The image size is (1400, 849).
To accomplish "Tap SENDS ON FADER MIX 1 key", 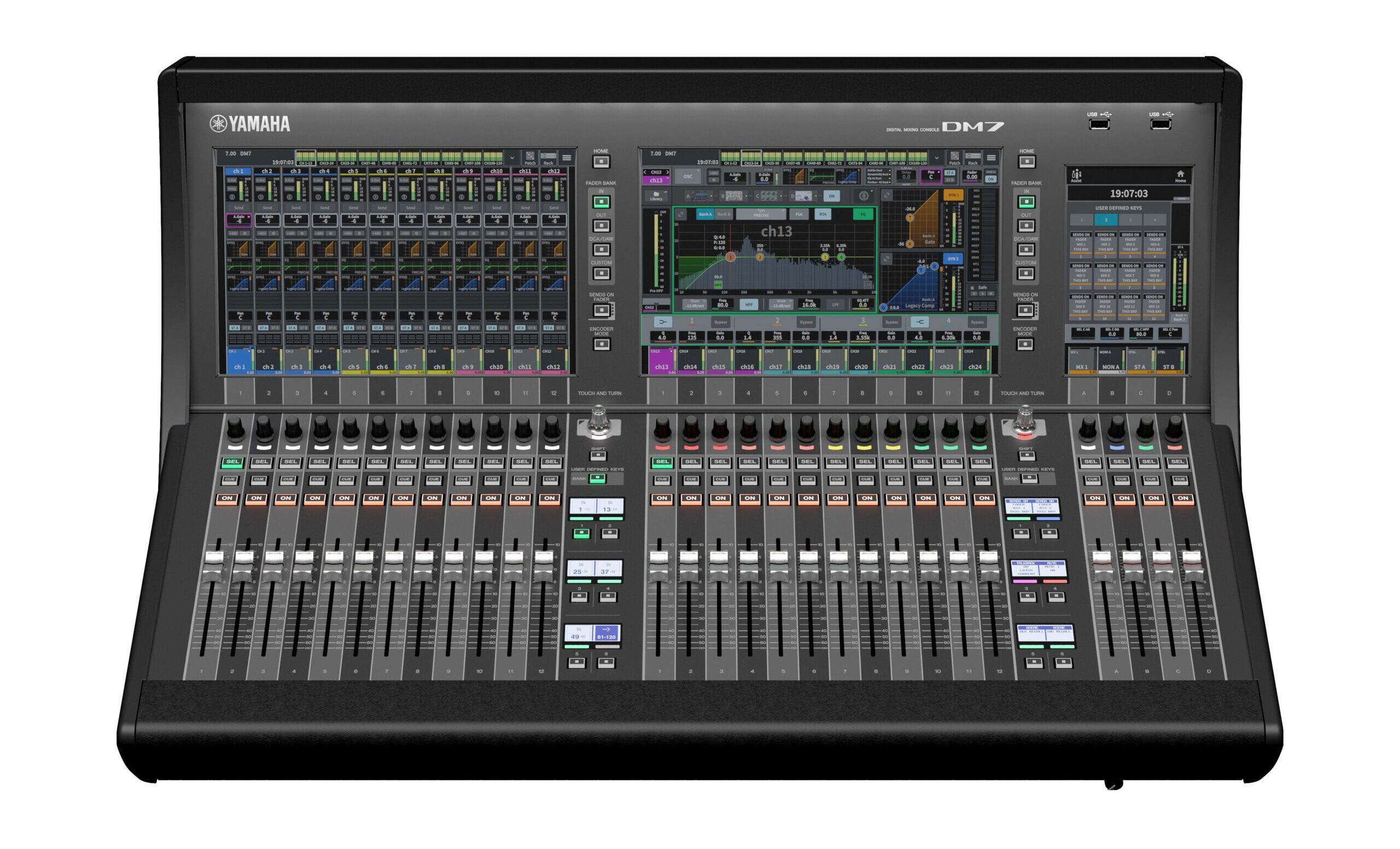I will [1081, 244].
